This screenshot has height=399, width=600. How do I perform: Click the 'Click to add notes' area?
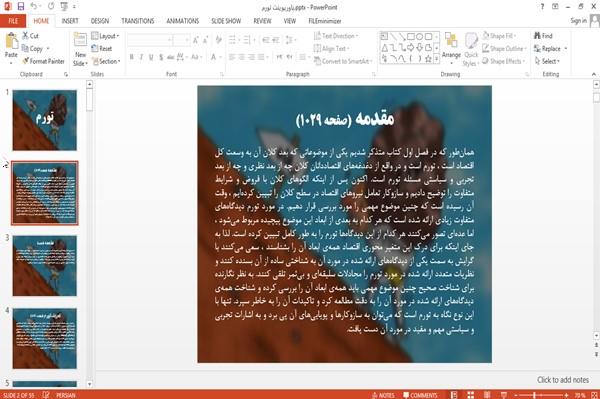[562, 380]
